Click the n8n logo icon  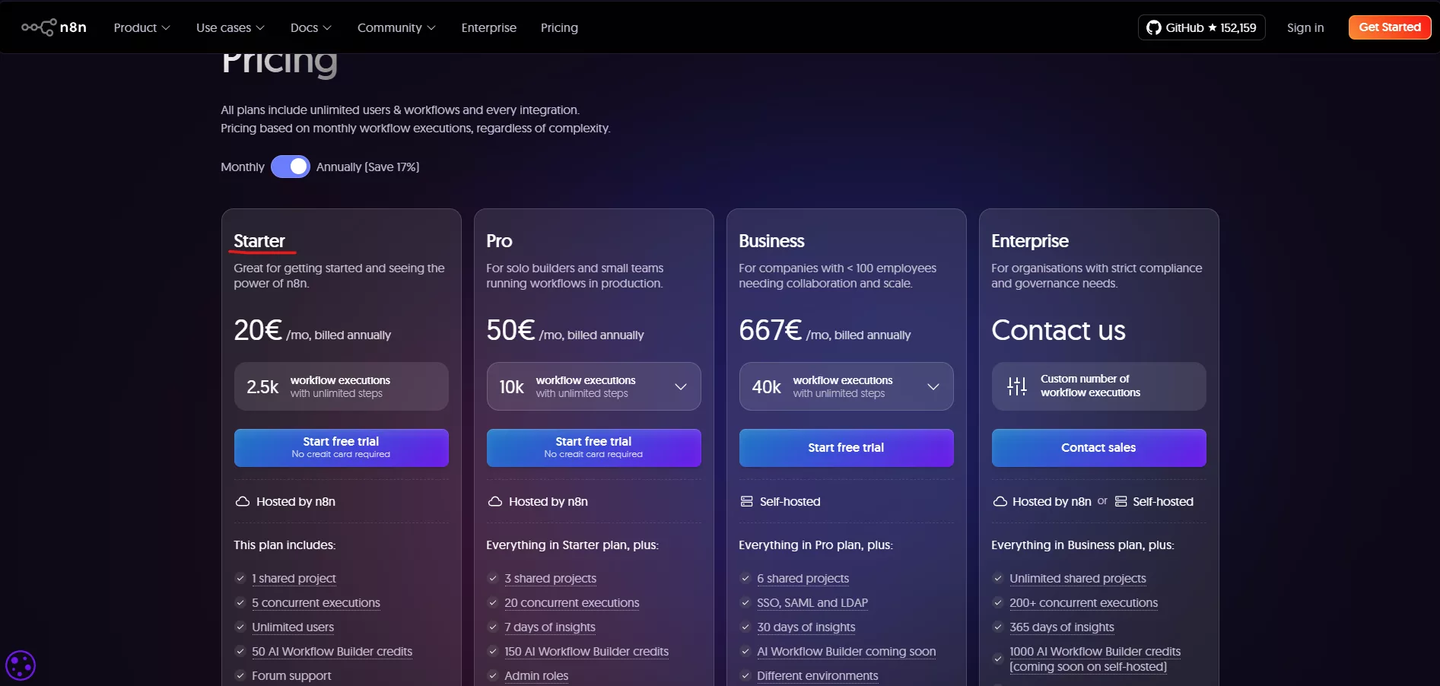[38, 27]
